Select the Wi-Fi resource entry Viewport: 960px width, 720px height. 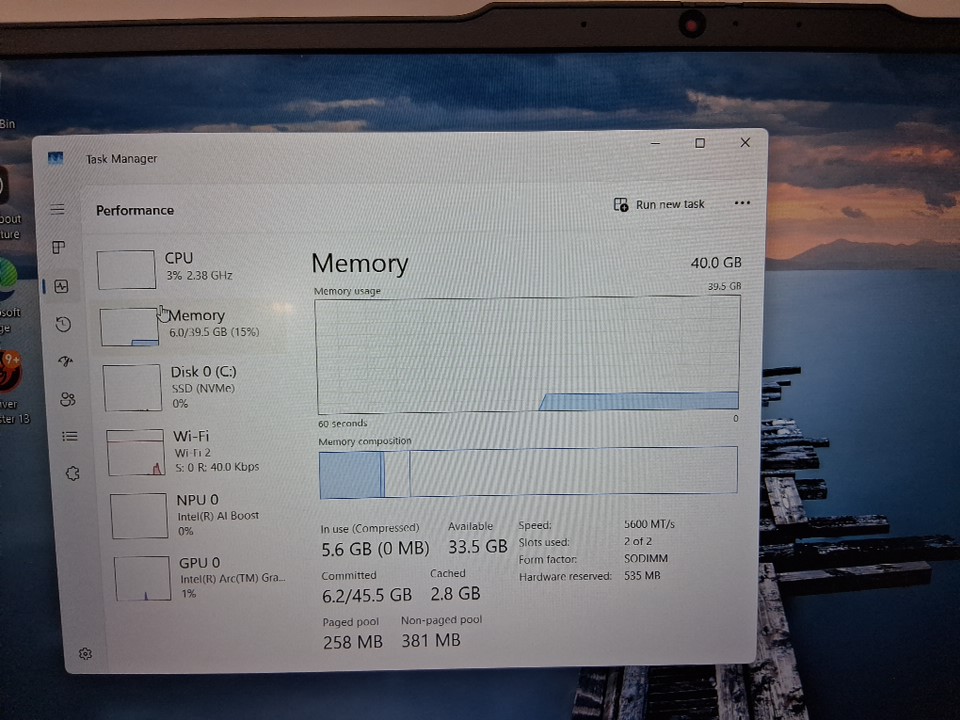point(198,451)
